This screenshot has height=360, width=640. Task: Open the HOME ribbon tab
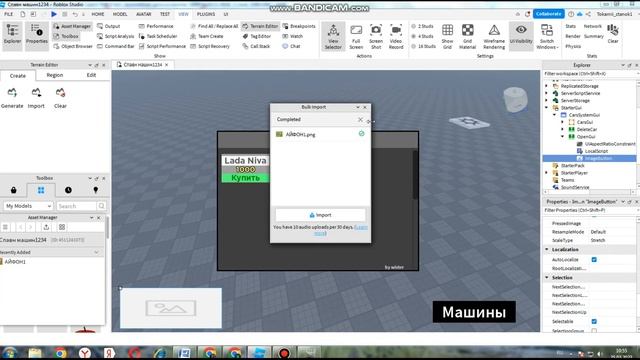tap(98, 14)
